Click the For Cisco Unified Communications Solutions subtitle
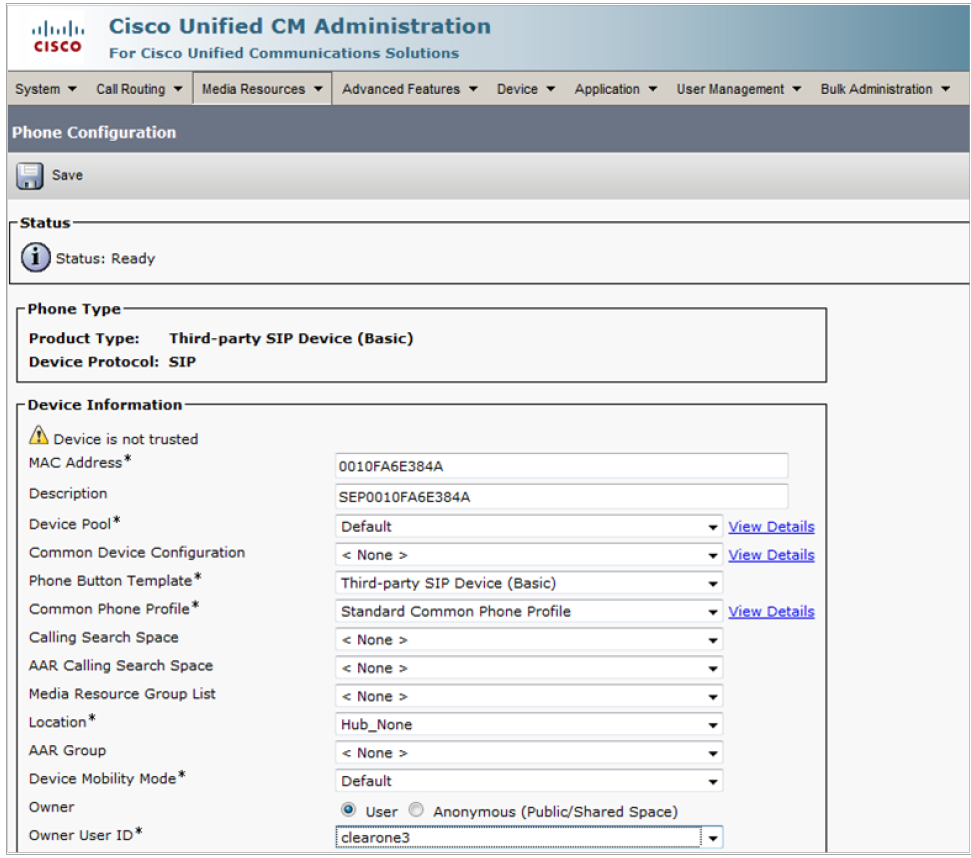 (x=284, y=53)
